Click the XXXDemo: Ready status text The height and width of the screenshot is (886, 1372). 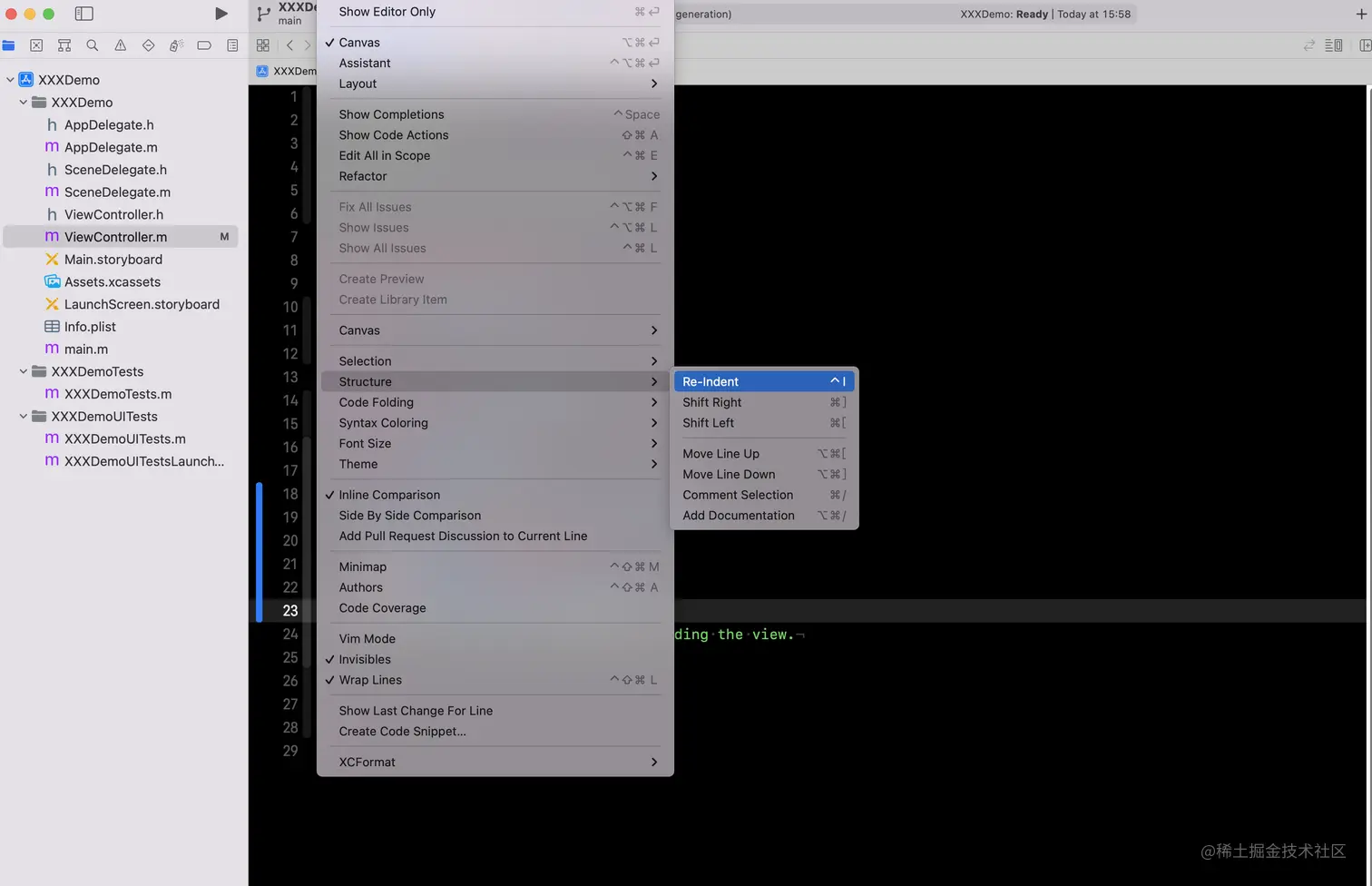[1004, 15]
